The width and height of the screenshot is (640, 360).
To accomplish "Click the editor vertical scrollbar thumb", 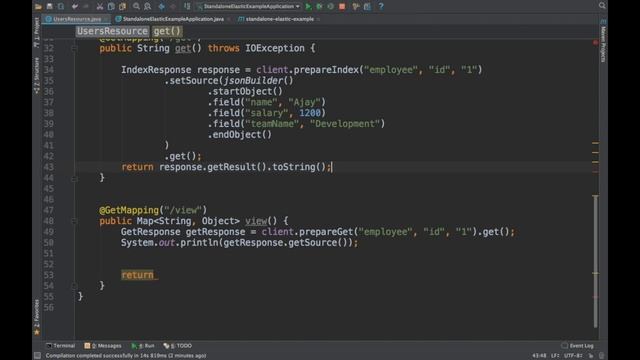I will pos(596,261).
